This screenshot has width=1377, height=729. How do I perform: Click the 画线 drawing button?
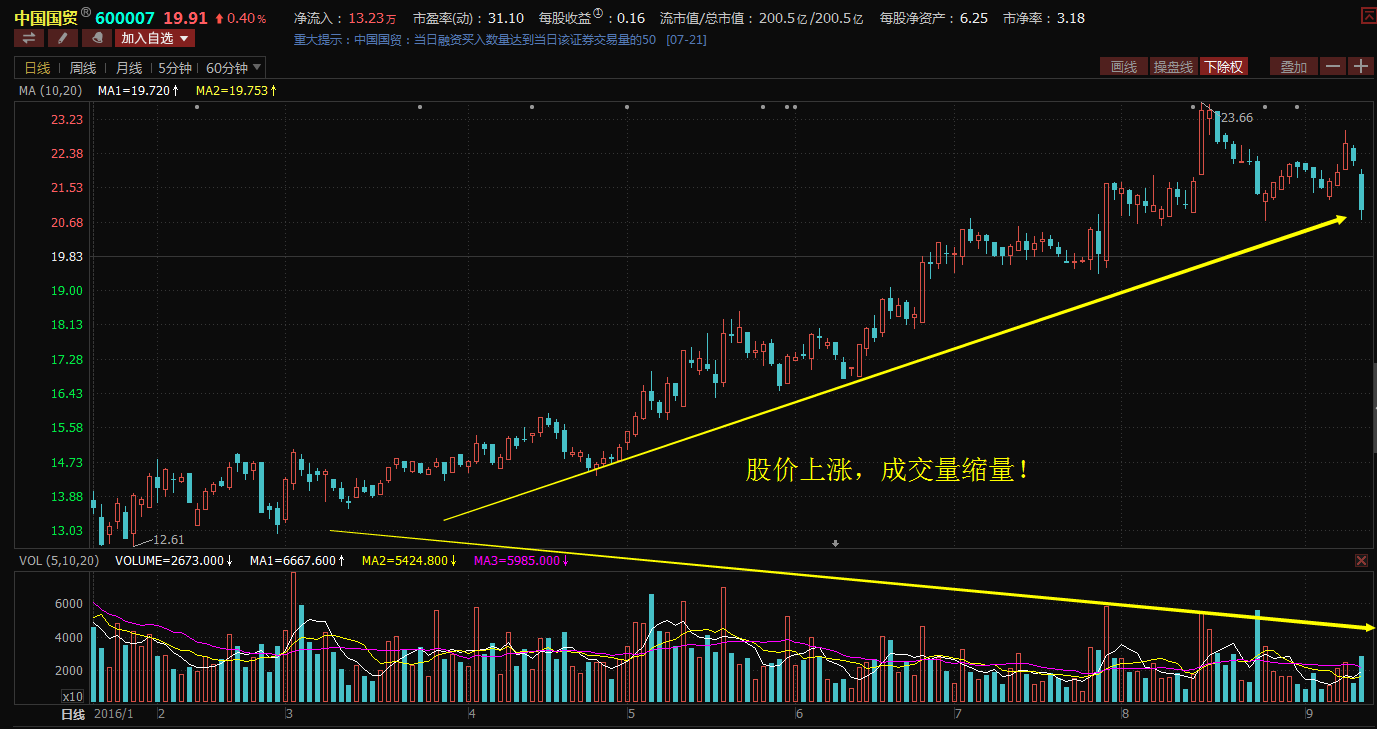pos(1124,67)
